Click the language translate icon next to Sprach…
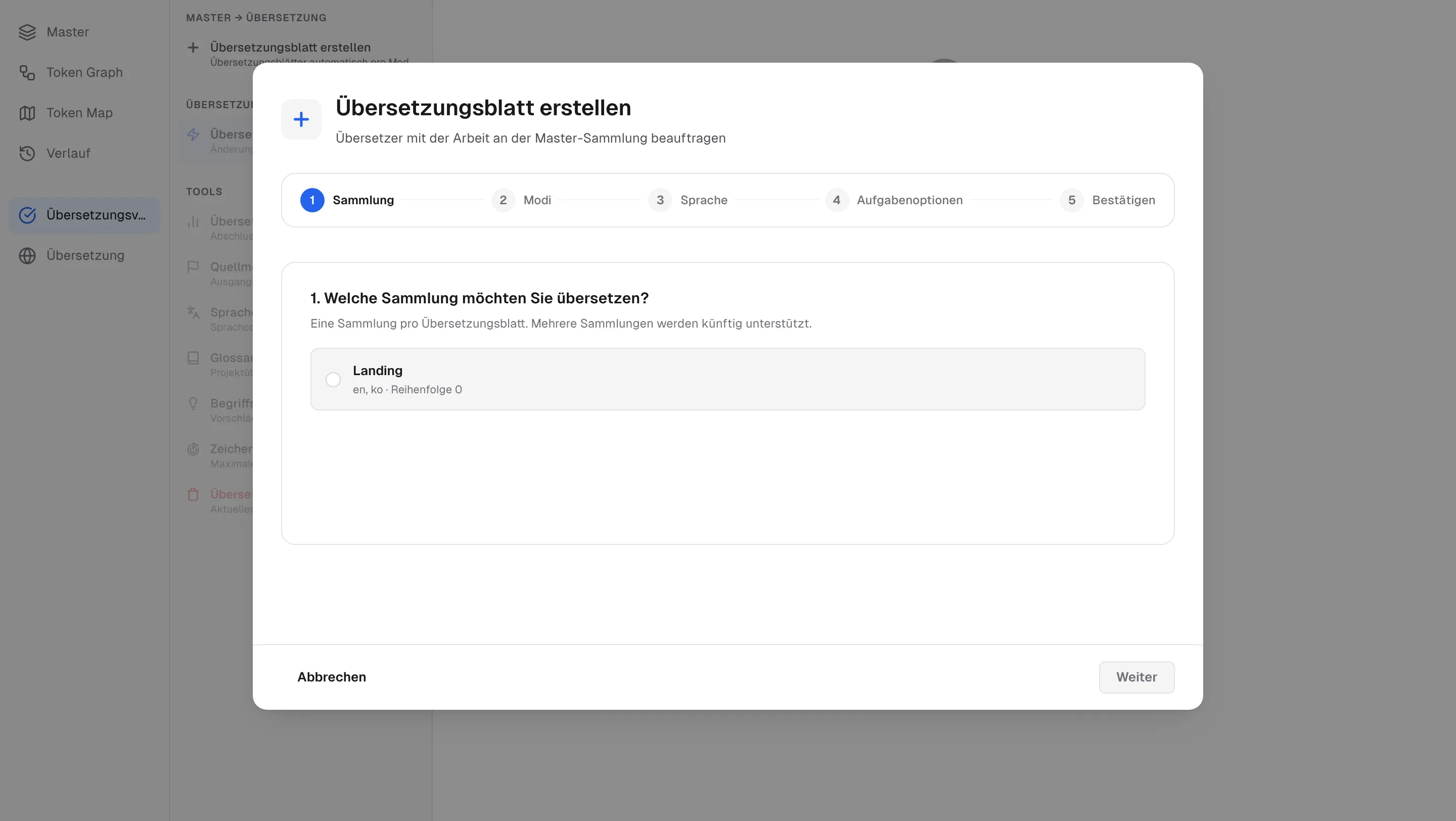The height and width of the screenshot is (821, 1456). (x=193, y=312)
